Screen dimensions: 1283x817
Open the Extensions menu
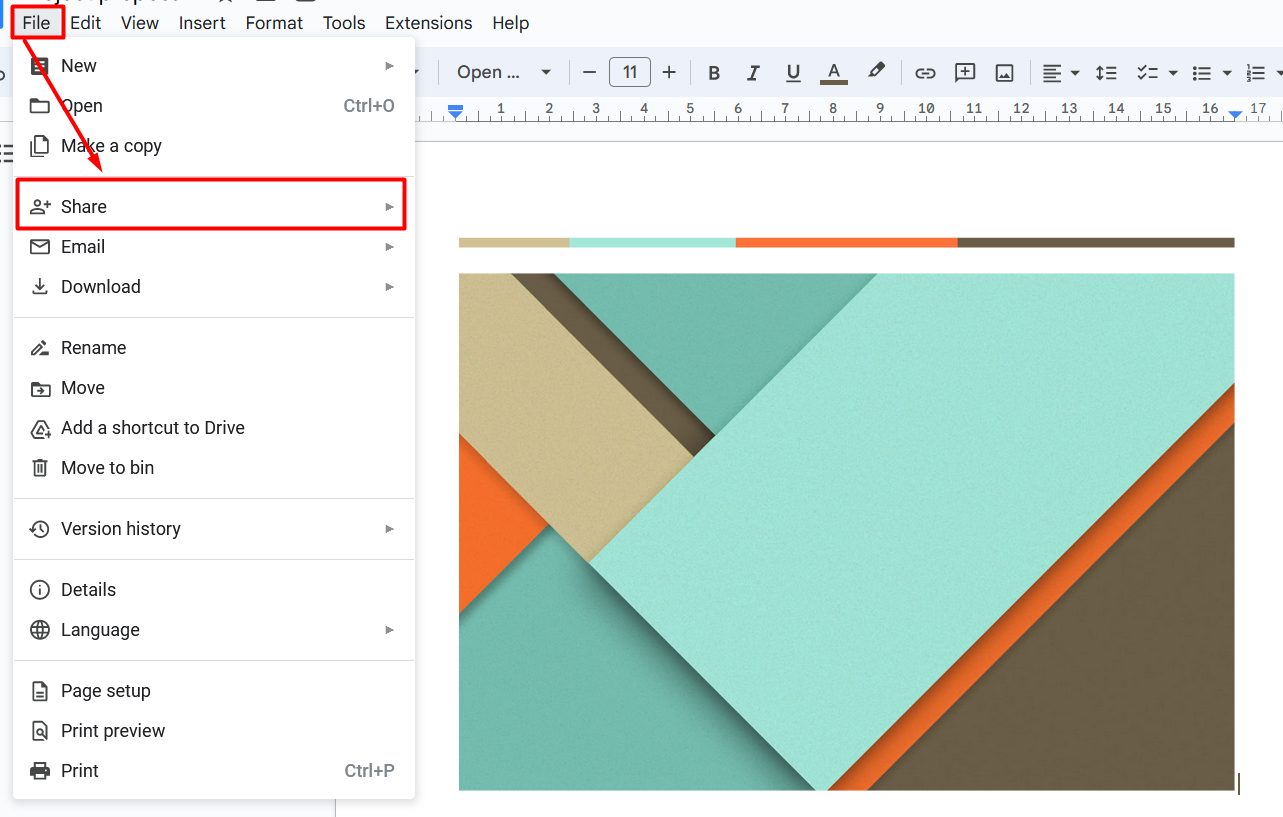point(428,22)
